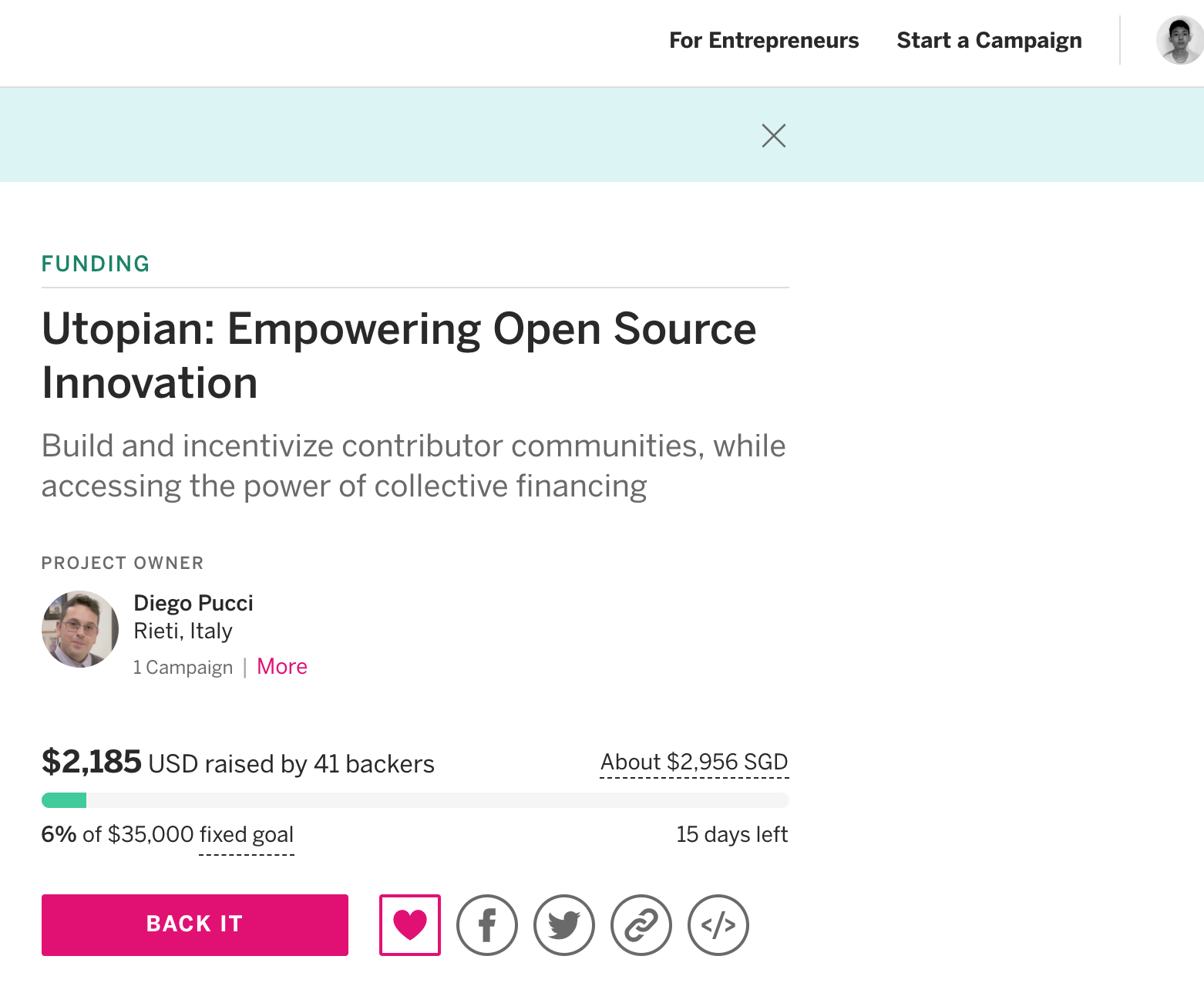
Task: Click the Facebook share icon
Action: (487, 925)
